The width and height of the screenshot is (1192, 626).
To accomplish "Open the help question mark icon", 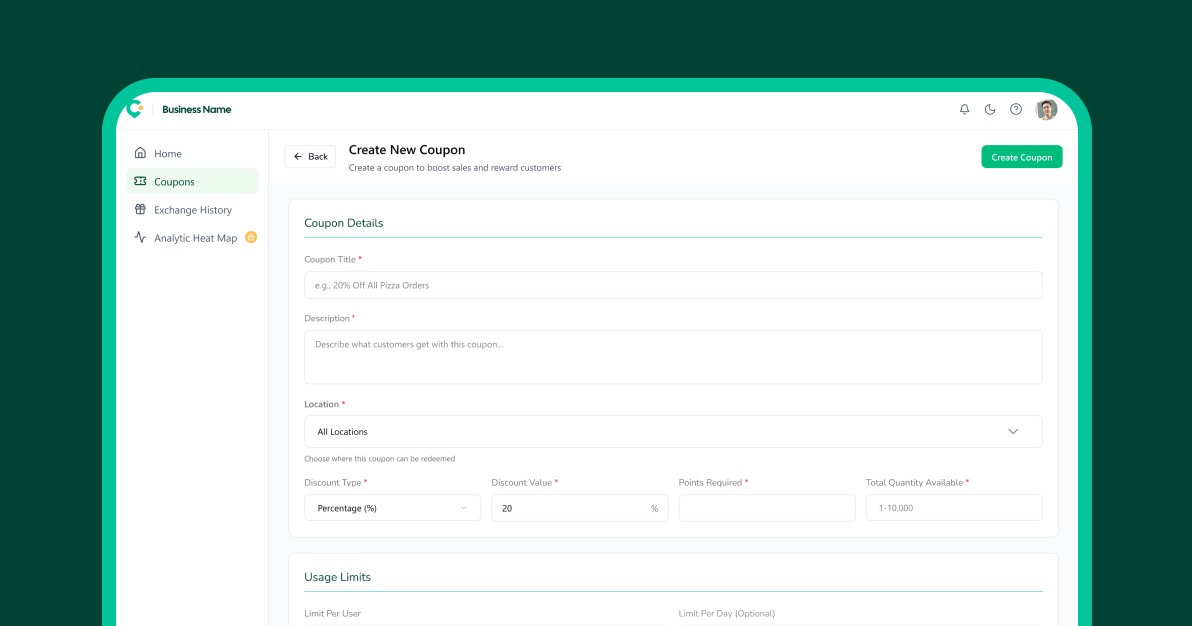I will pyautogui.click(x=1016, y=110).
